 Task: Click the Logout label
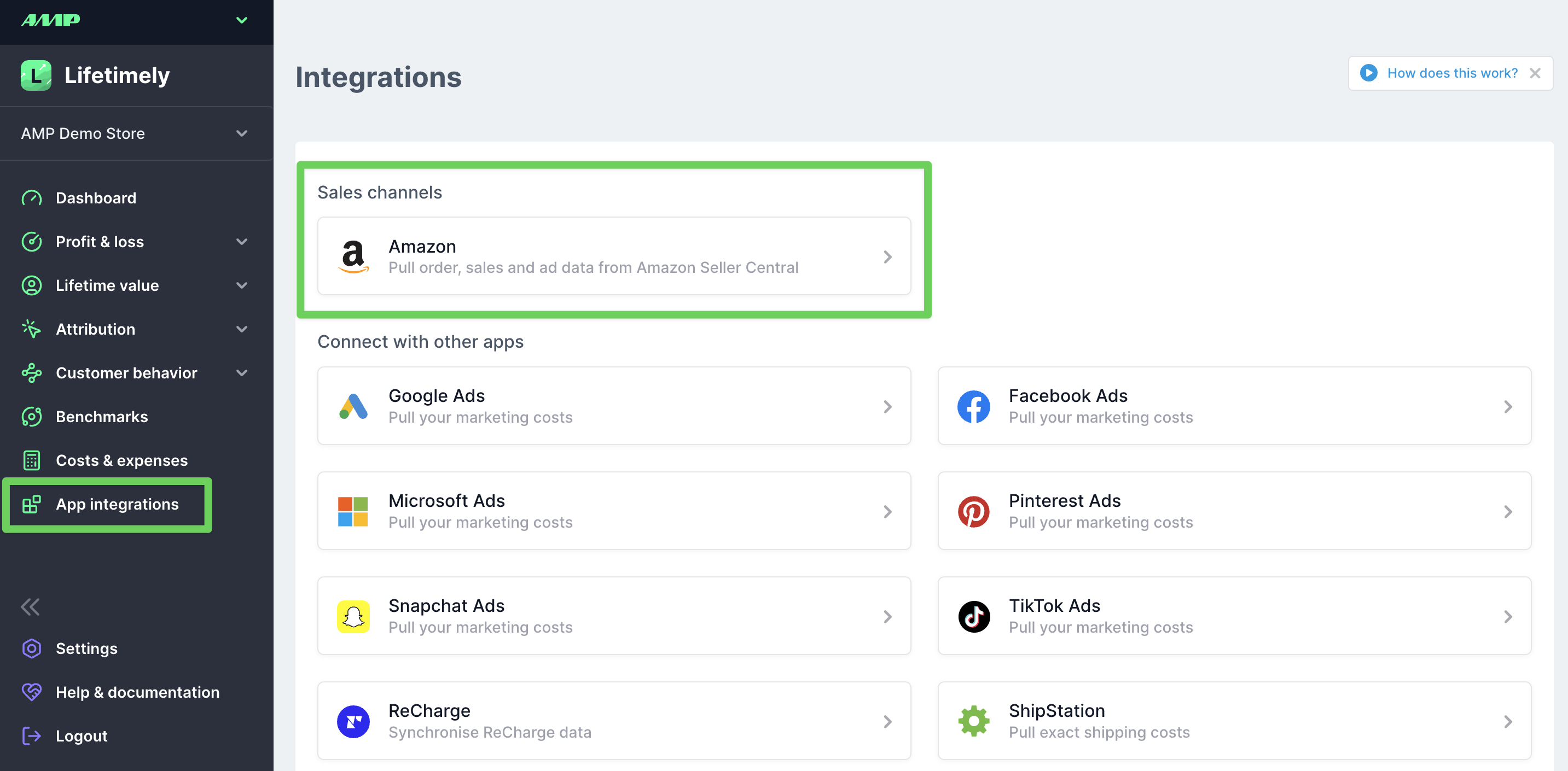pos(82,737)
